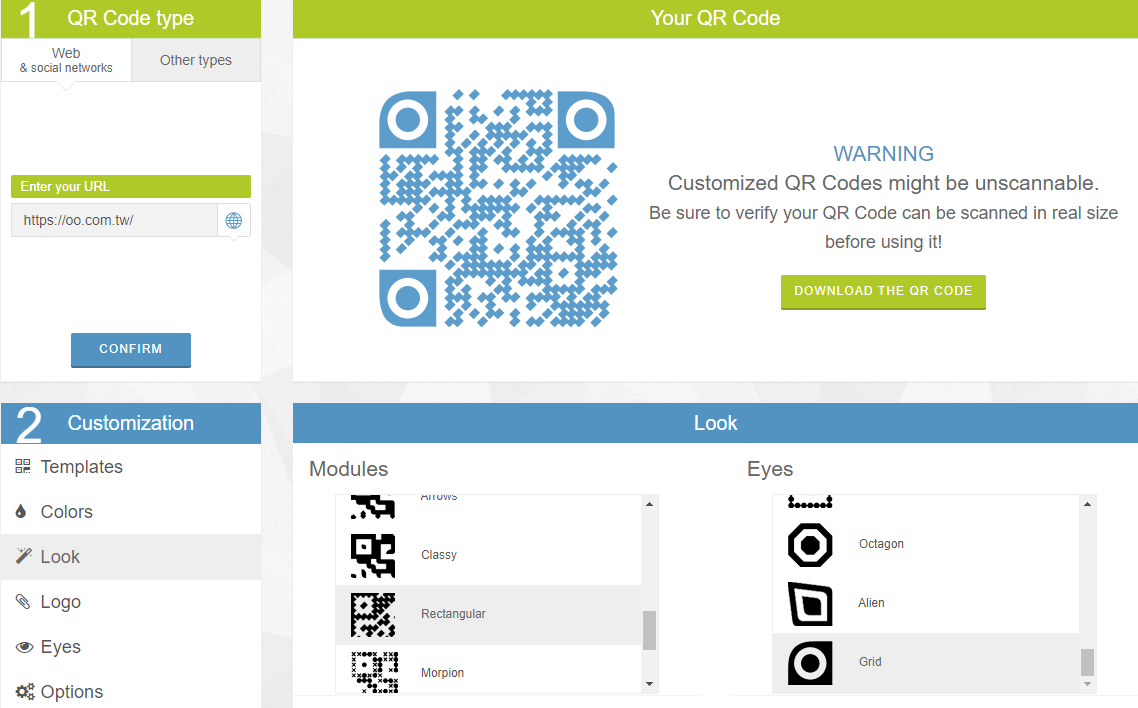Open the Eyes customization section

tap(131, 646)
